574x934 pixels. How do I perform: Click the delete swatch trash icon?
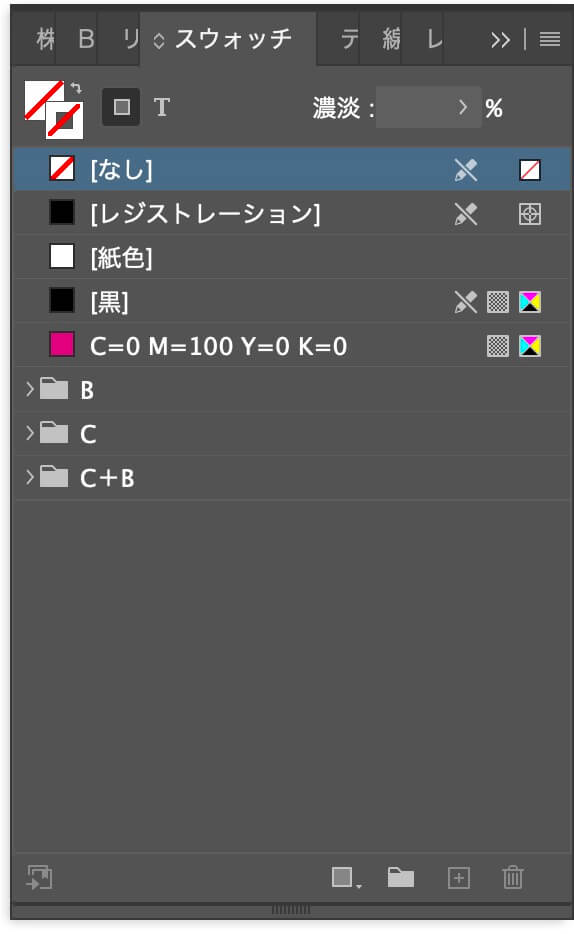pos(513,877)
